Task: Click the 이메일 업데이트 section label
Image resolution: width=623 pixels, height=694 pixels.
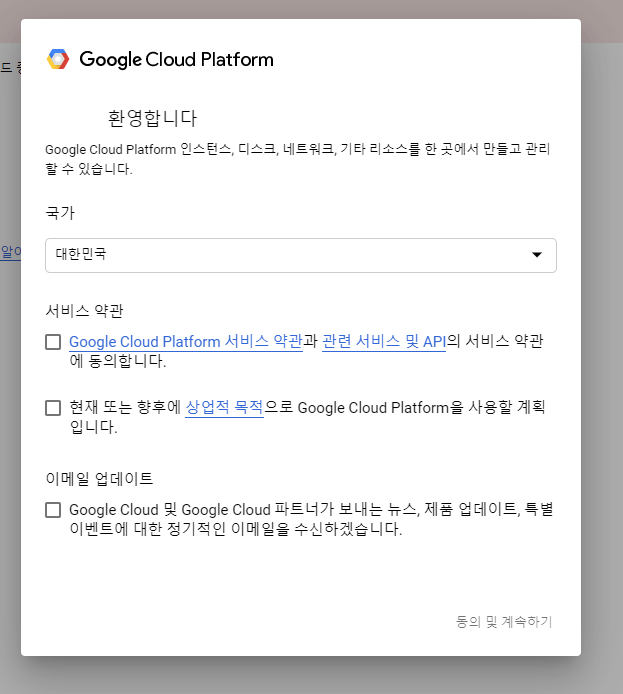Action: [100, 478]
